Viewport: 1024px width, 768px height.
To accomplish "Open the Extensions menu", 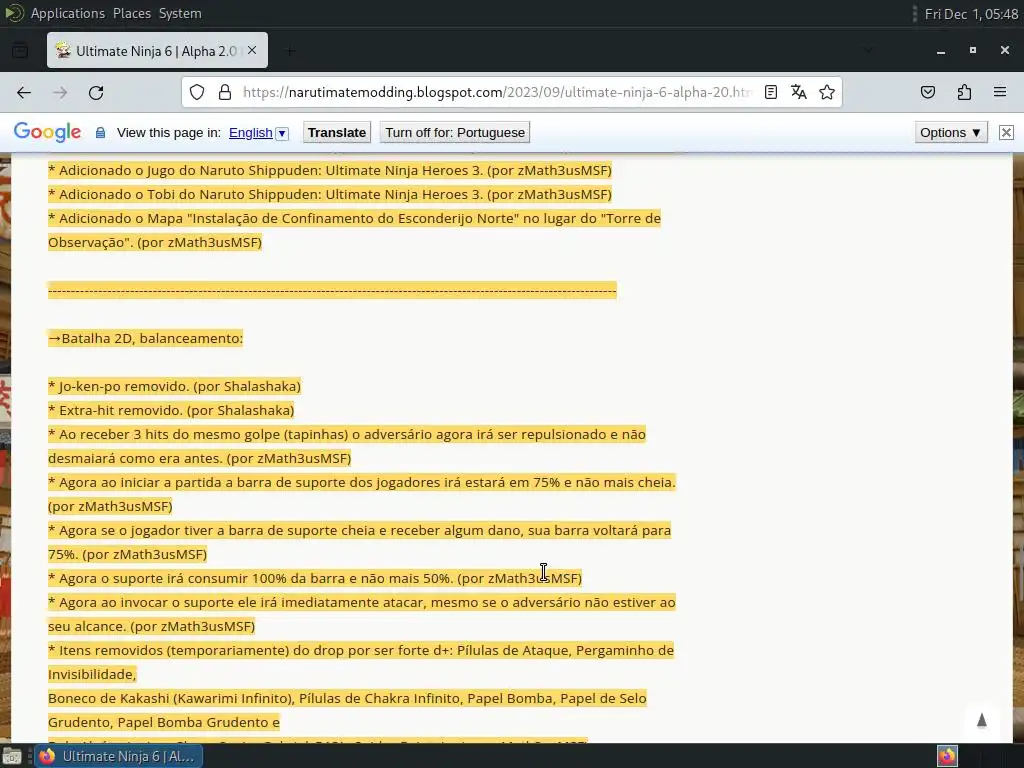I will tap(964, 92).
